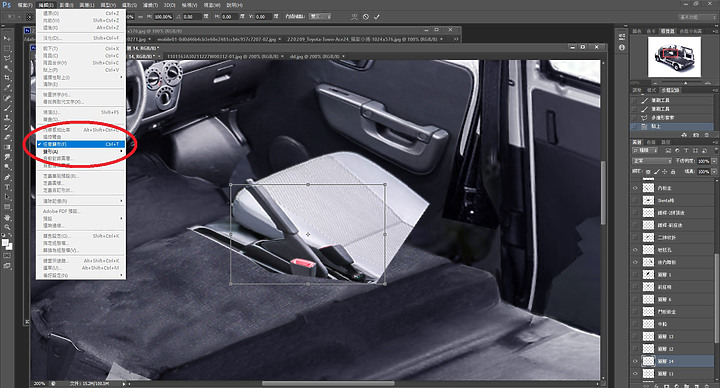720x388 pixels.
Task: Switch to the d6.jpg document tab
Action: [317, 56]
